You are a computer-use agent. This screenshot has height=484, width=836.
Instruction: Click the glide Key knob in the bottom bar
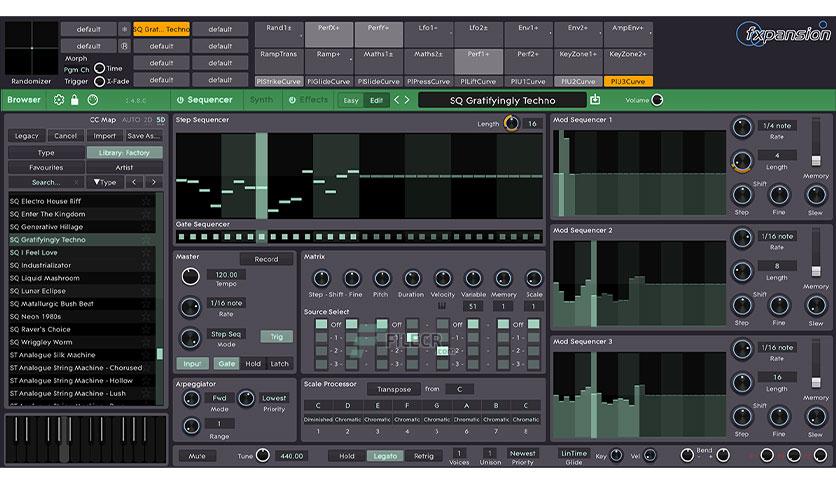tap(616, 455)
